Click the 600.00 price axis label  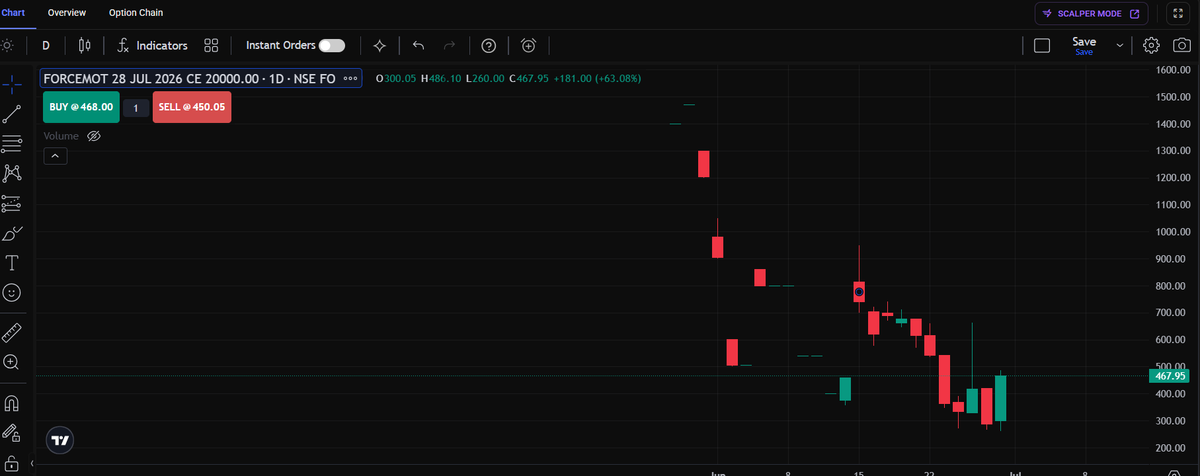coord(1171,340)
